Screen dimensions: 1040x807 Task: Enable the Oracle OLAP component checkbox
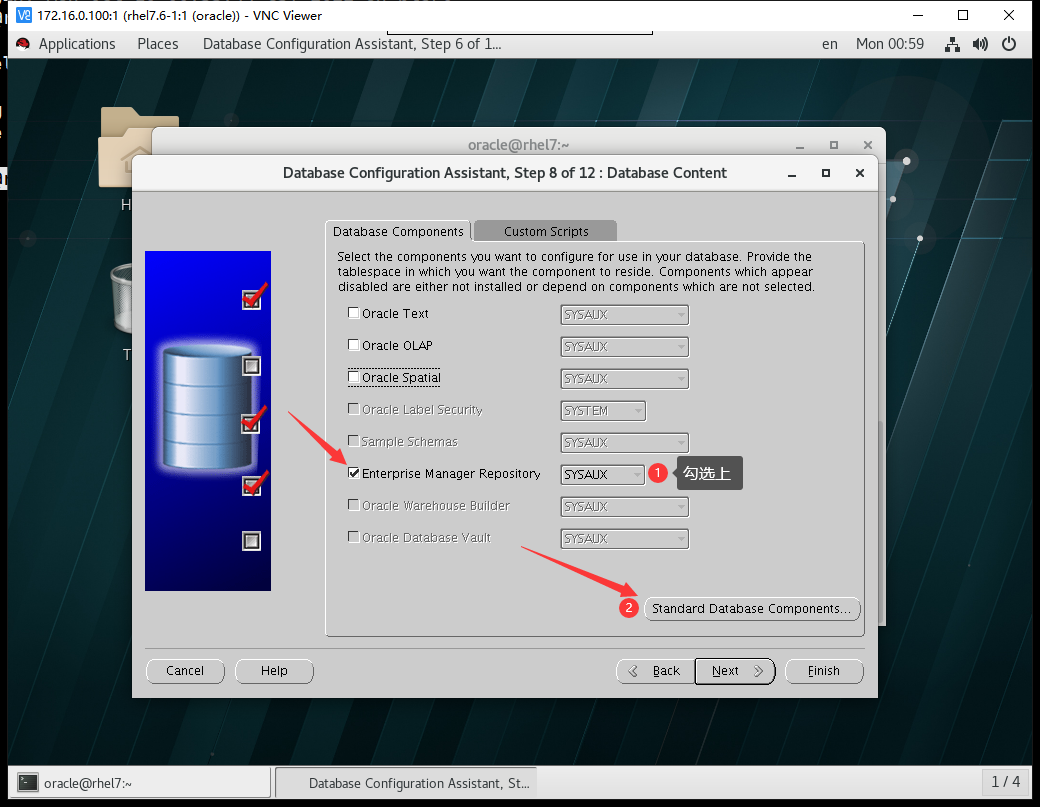pos(354,345)
